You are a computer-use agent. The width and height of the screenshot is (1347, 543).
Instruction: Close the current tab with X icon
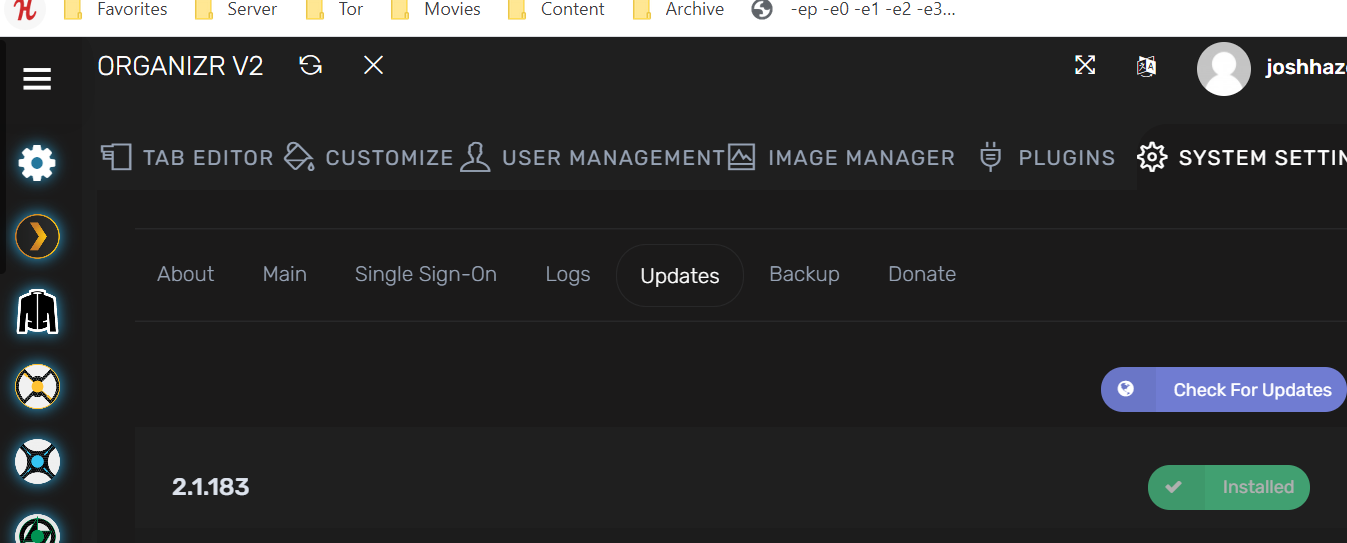point(373,66)
